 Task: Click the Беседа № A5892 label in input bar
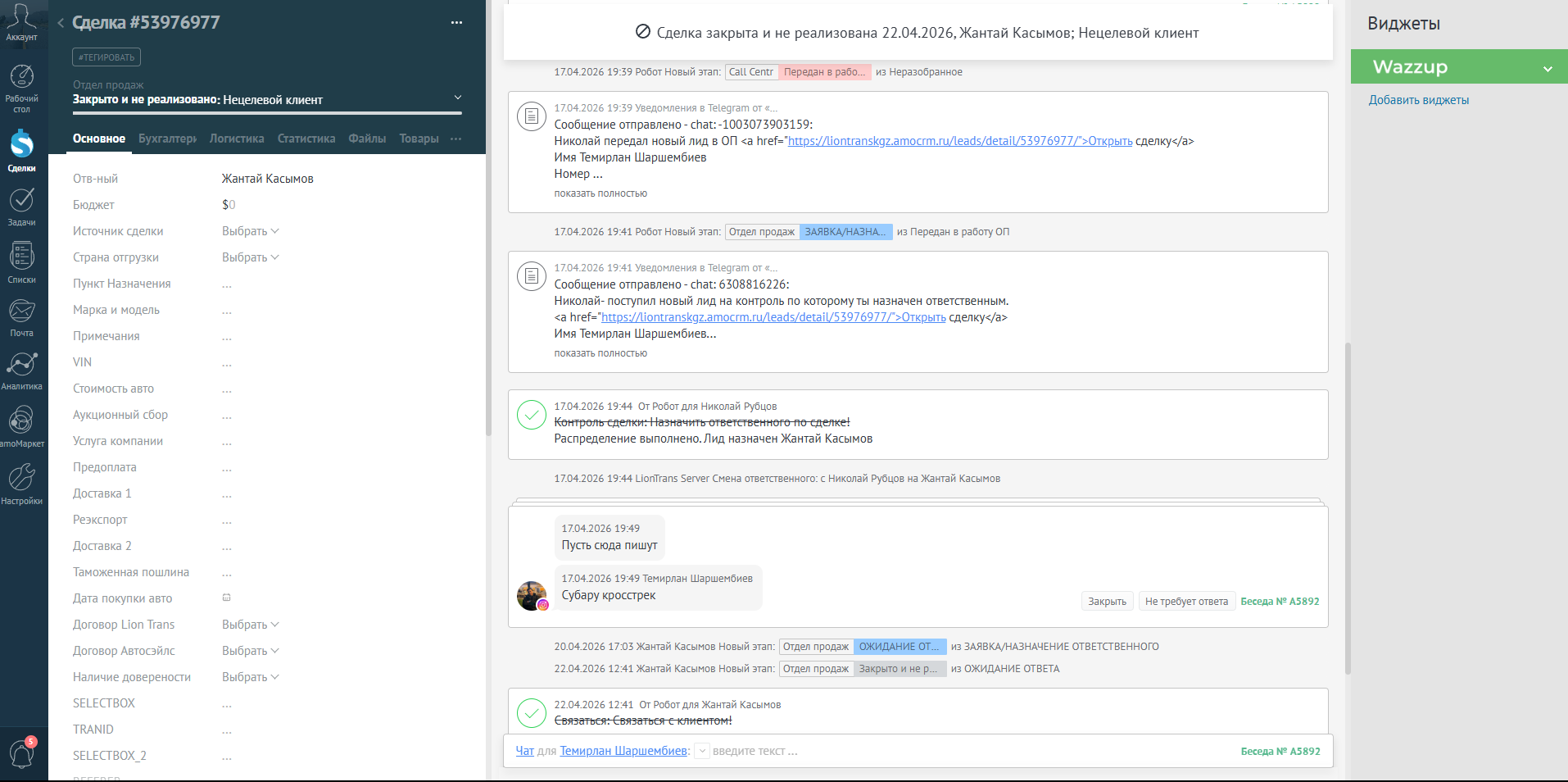pos(1280,752)
